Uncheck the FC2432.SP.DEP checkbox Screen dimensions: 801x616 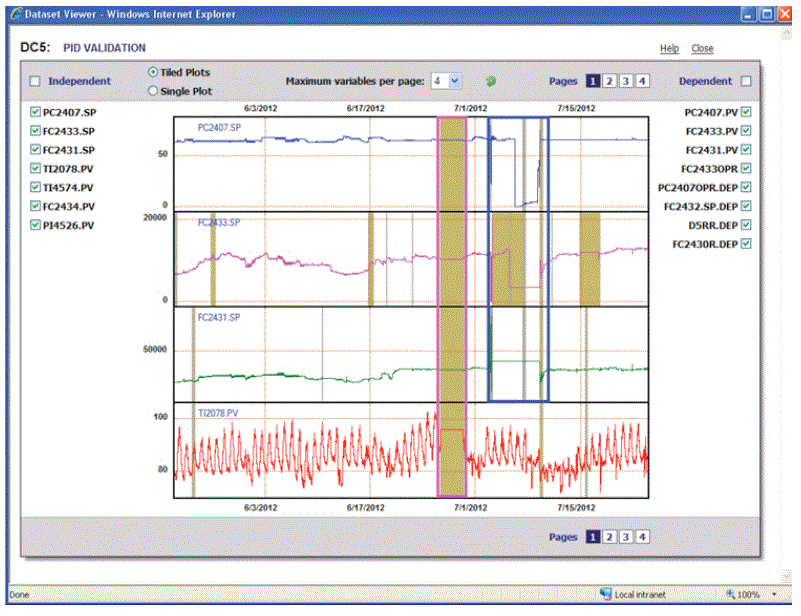(746, 206)
